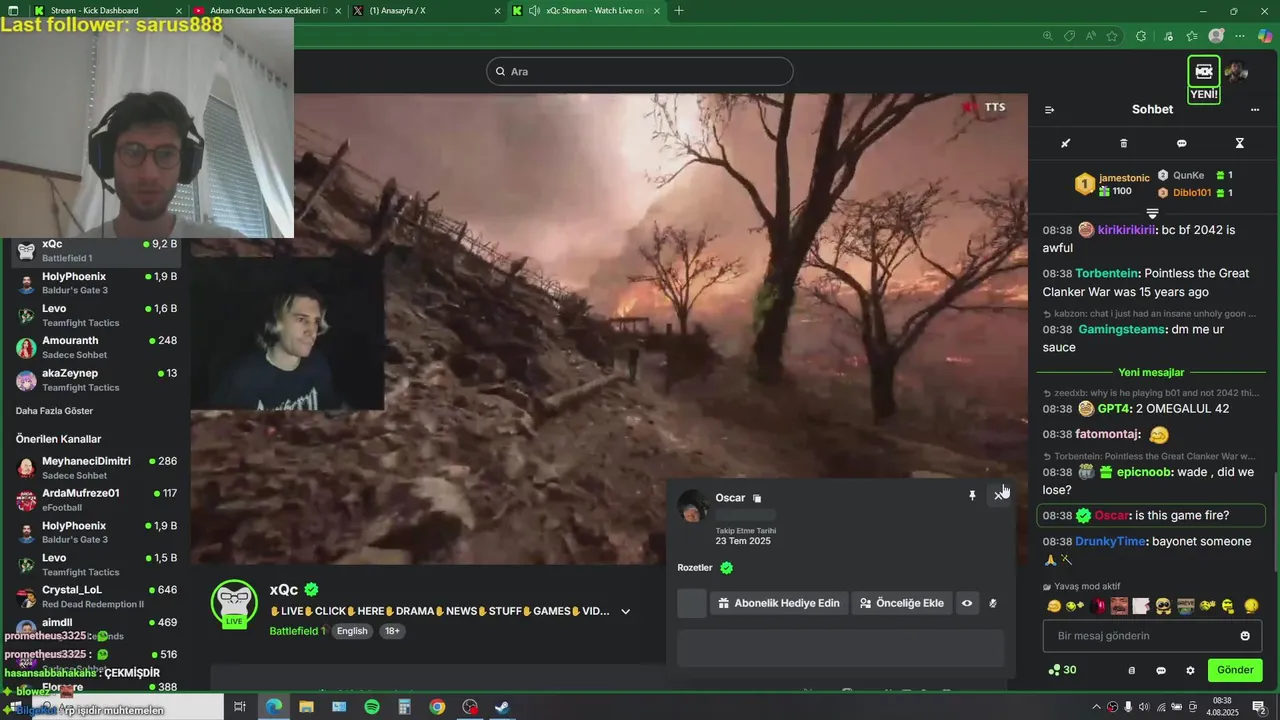Open the chat options three-dot menu
This screenshot has width=1280, height=720.
pos(1255,110)
